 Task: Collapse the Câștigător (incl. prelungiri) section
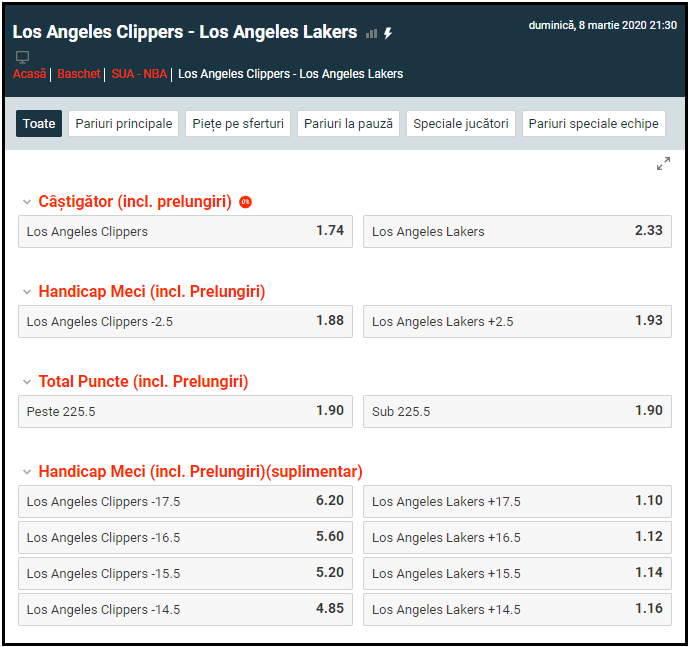tap(27, 202)
